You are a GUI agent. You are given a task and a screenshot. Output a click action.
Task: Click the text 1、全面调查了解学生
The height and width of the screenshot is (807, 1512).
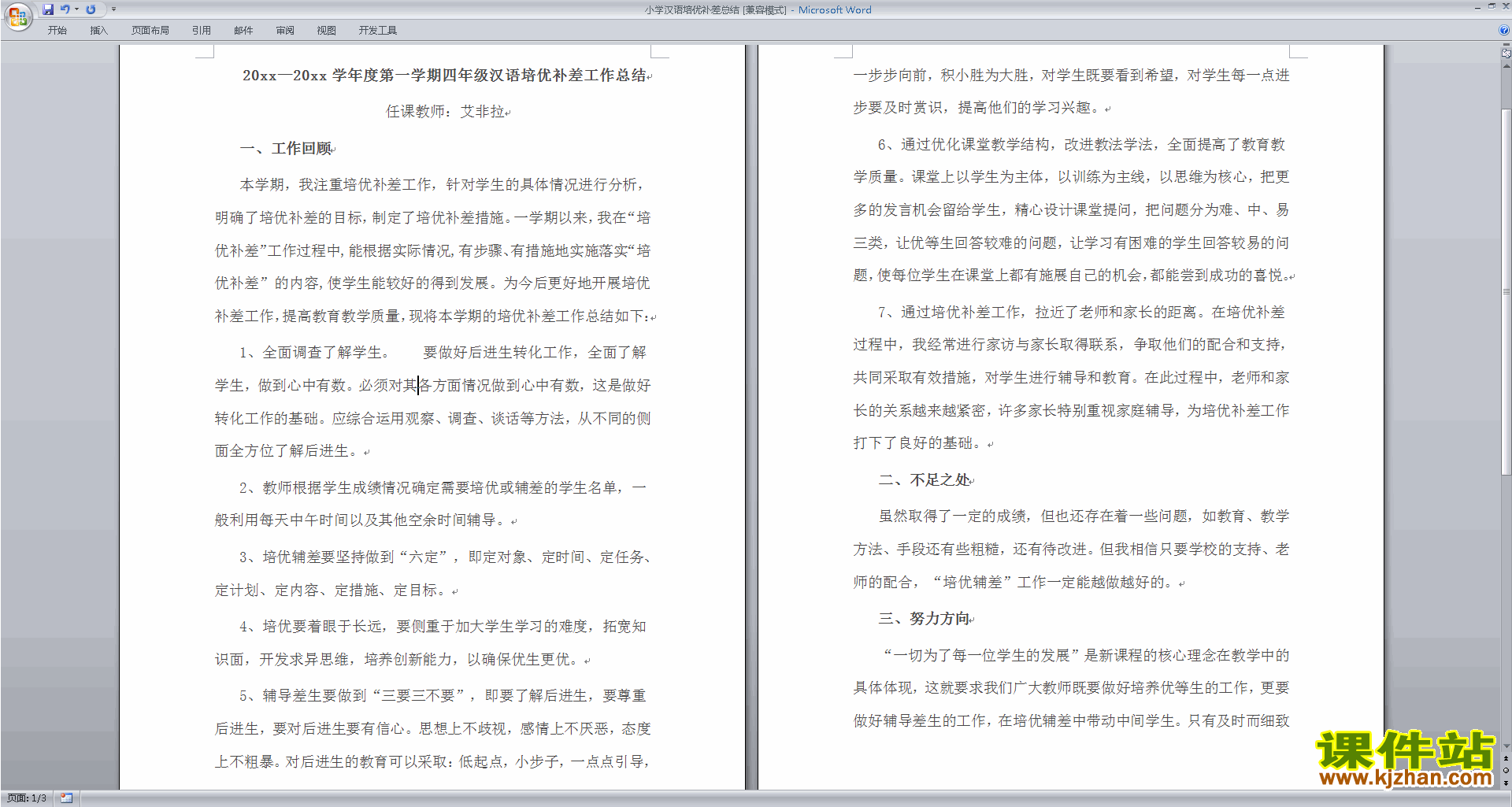pyautogui.click(x=314, y=352)
